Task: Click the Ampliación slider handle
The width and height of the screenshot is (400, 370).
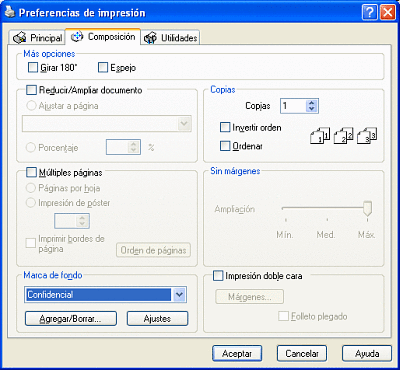Action: [367, 208]
